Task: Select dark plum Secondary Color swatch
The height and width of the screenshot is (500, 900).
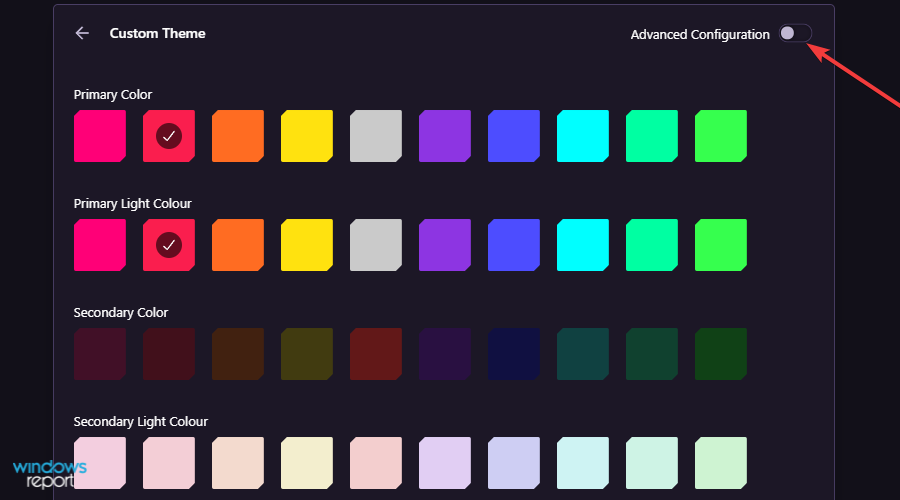Action: pos(100,354)
